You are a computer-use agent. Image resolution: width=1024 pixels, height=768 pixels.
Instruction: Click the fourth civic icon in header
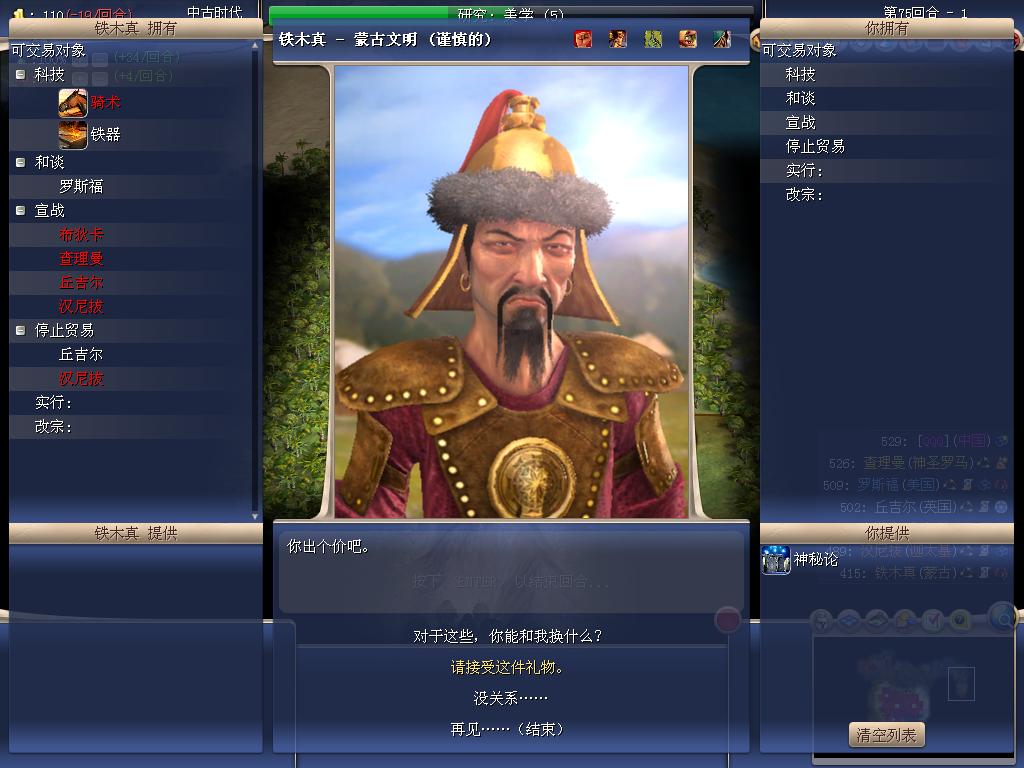point(688,39)
